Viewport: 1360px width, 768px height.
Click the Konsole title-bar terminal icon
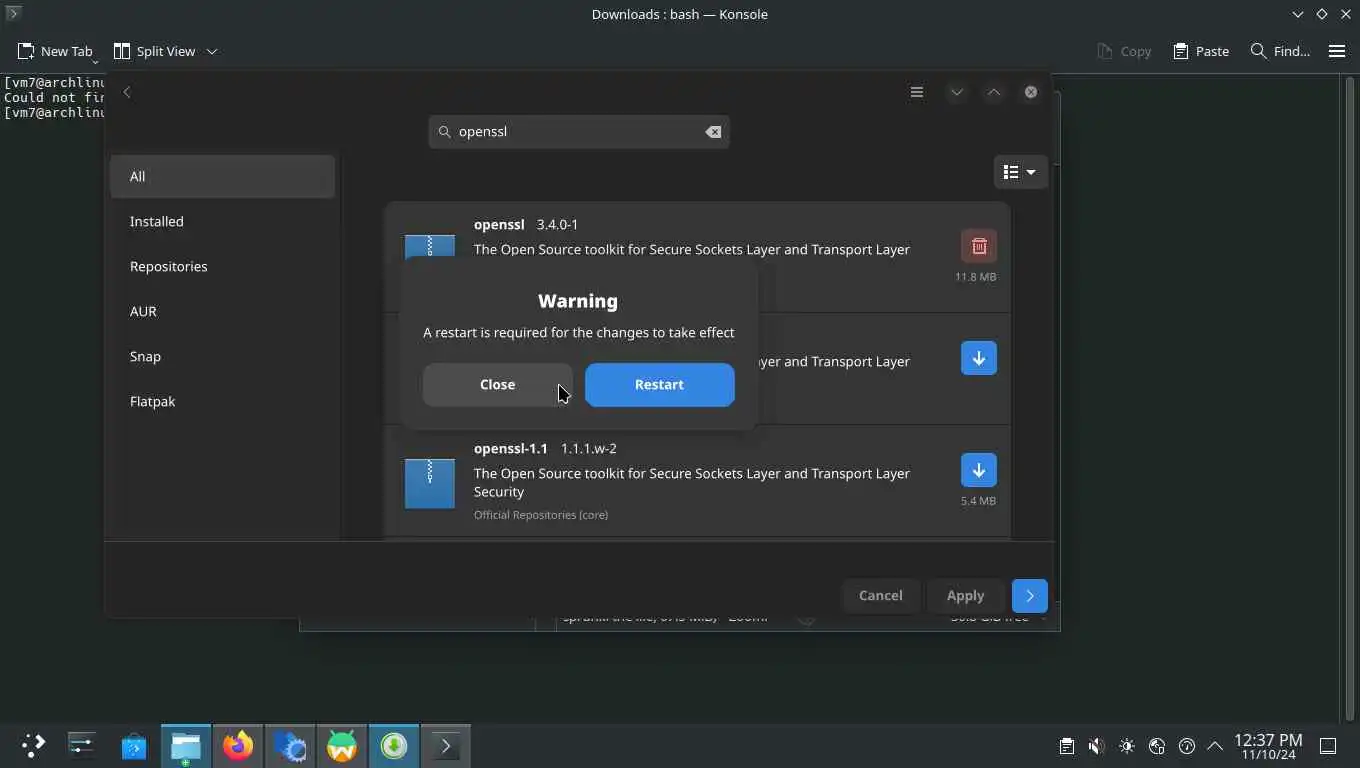(13, 14)
